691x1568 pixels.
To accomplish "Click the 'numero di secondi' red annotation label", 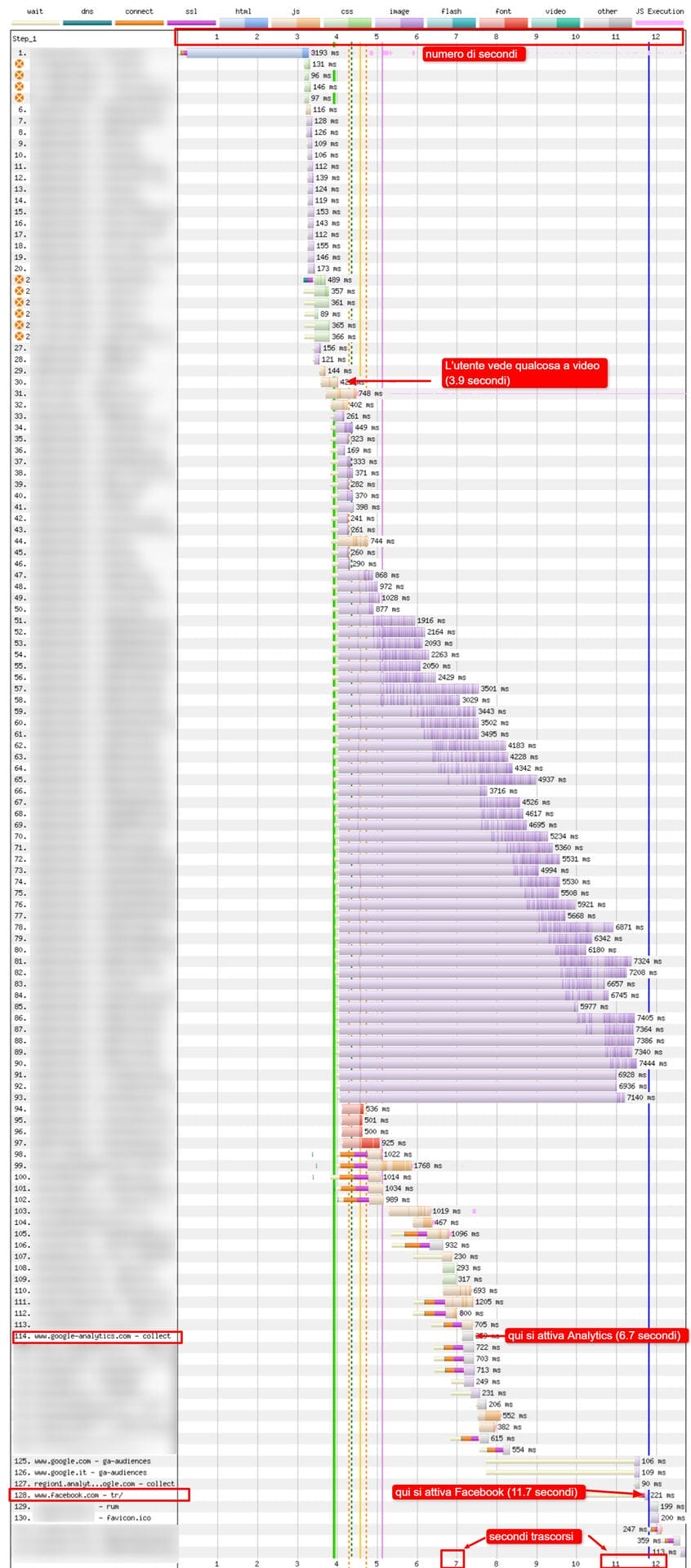I will [x=473, y=54].
